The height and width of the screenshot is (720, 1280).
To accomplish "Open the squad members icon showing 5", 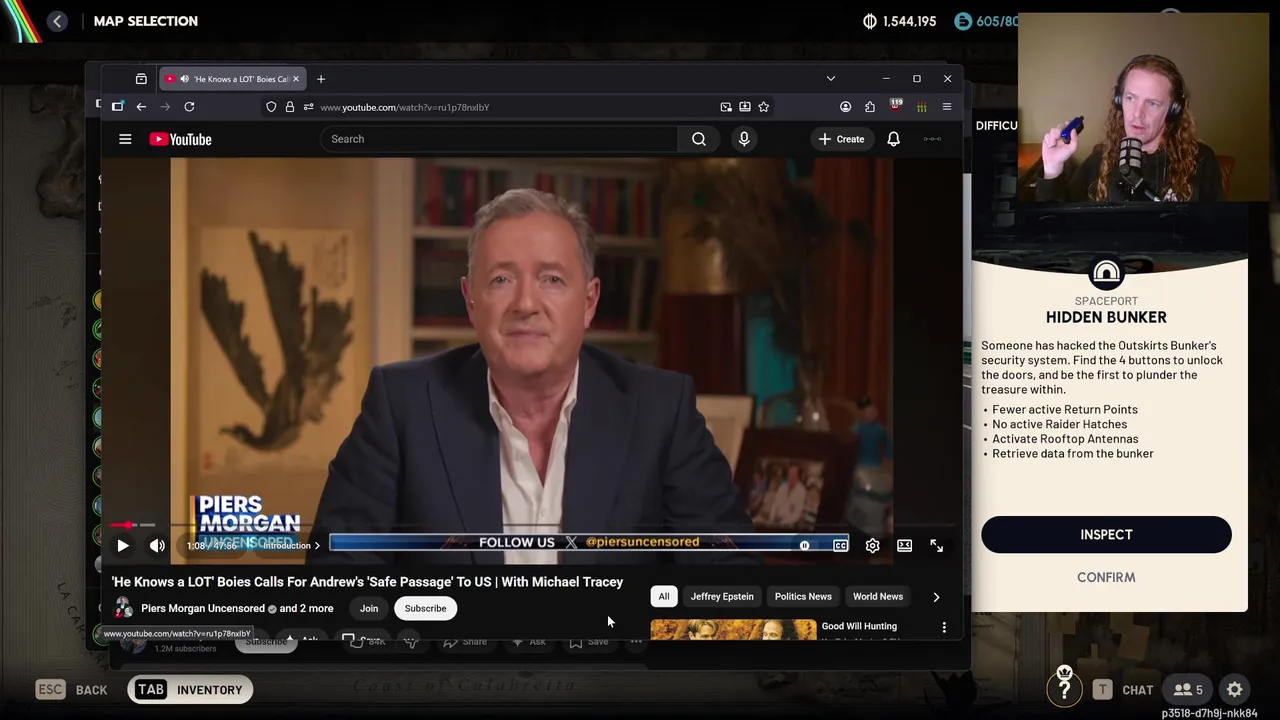I will click(1188, 689).
